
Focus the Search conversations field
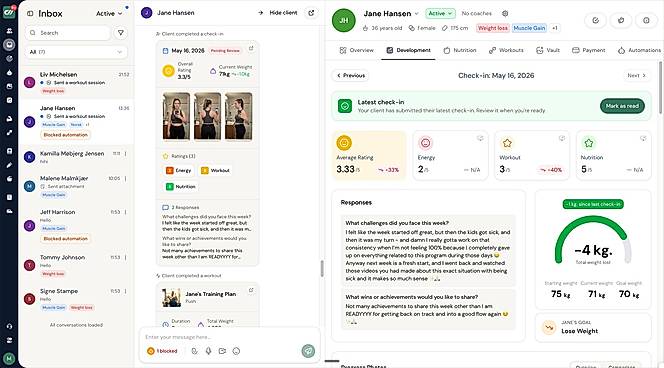click(x=68, y=33)
